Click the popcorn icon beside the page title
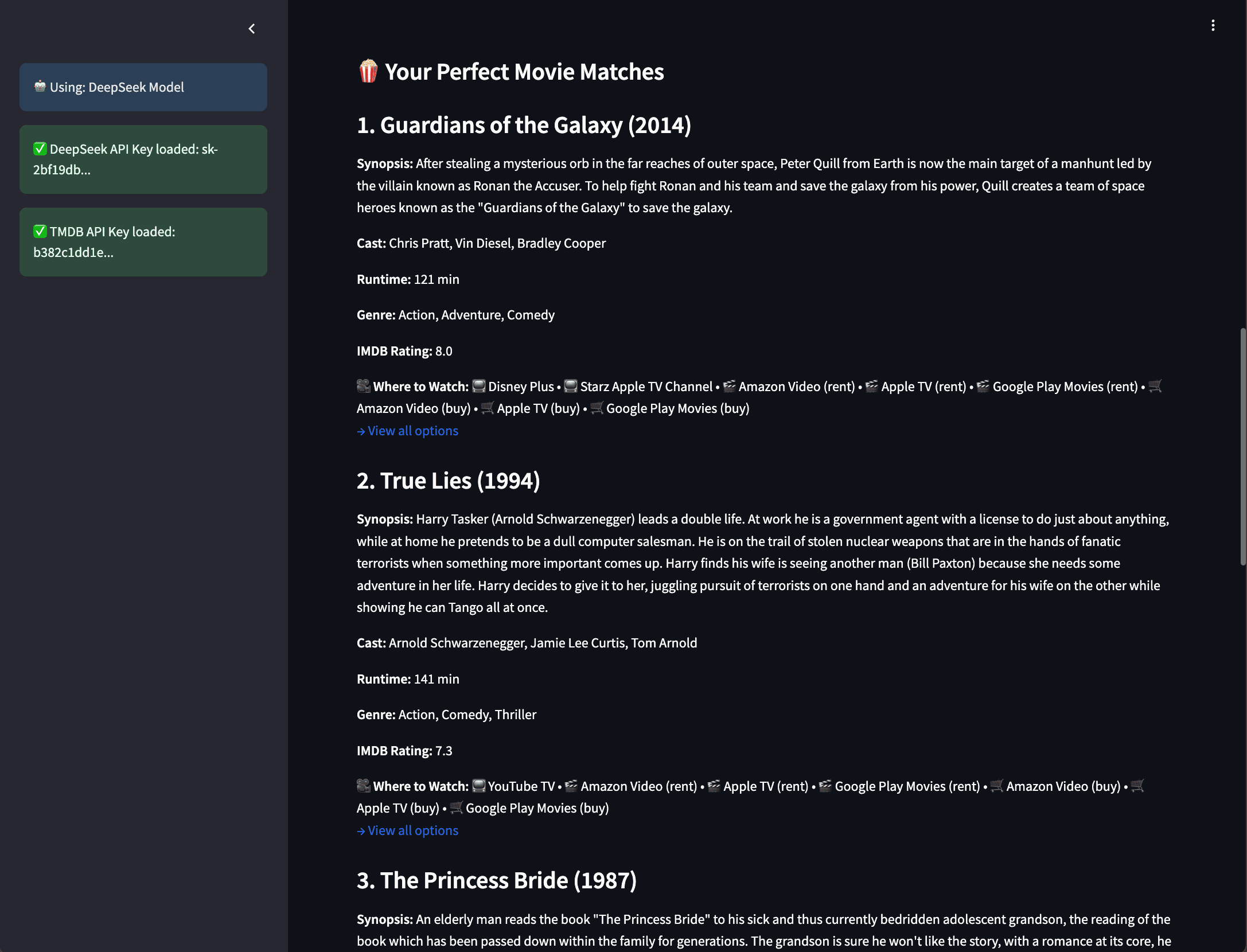 pos(368,72)
